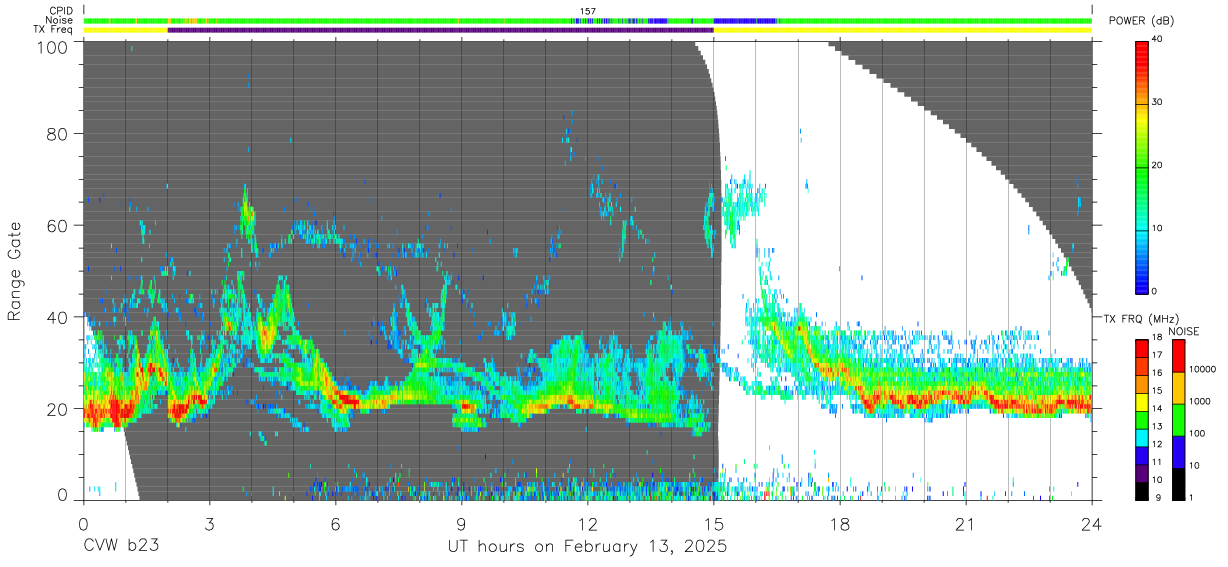This screenshot has height=567, width=1228.
Task: Click the 40 tick on power scale
Action: (1158, 40)
